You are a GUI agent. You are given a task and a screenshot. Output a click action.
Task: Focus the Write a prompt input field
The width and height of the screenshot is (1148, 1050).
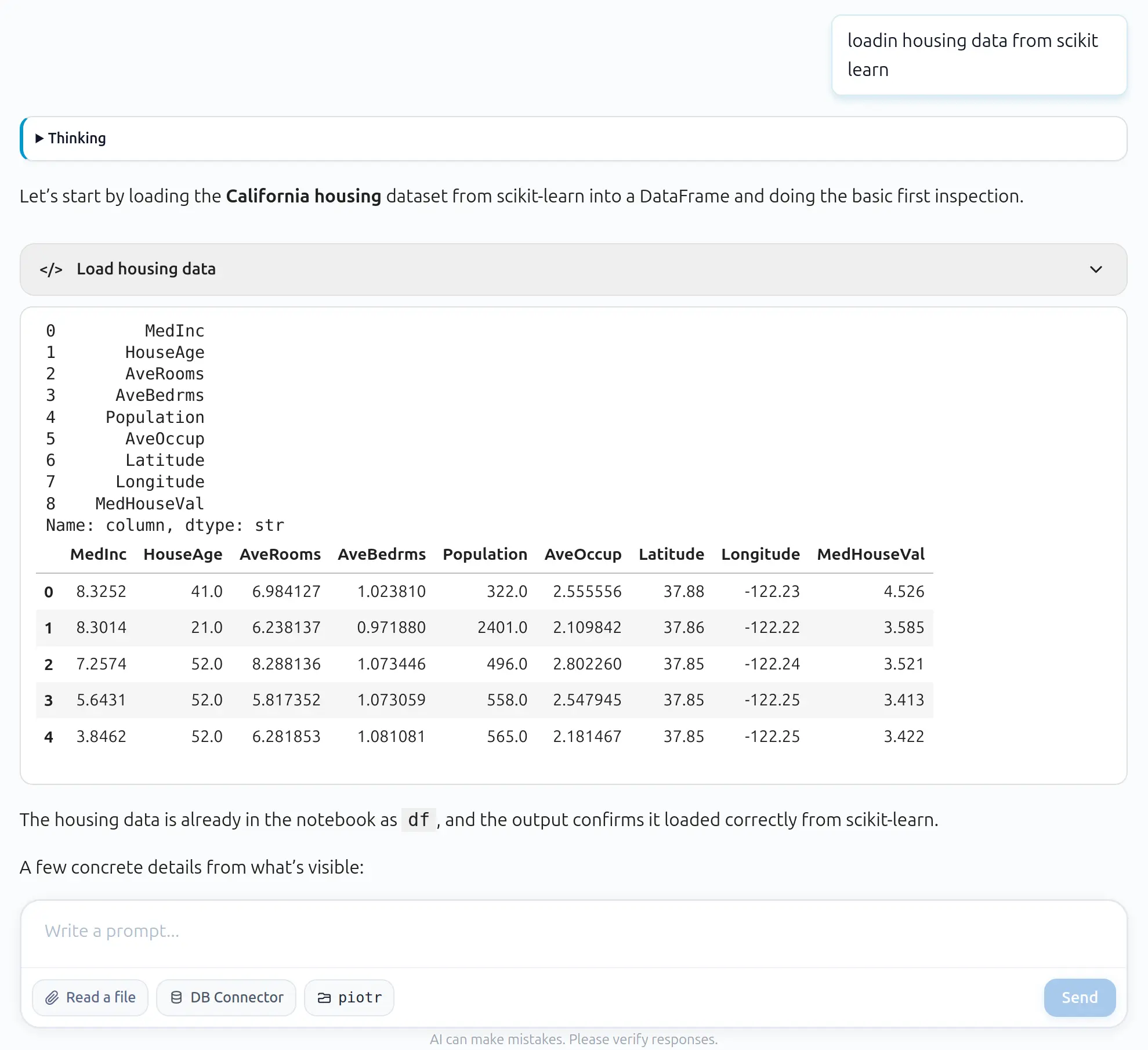[x=574, y=931]
